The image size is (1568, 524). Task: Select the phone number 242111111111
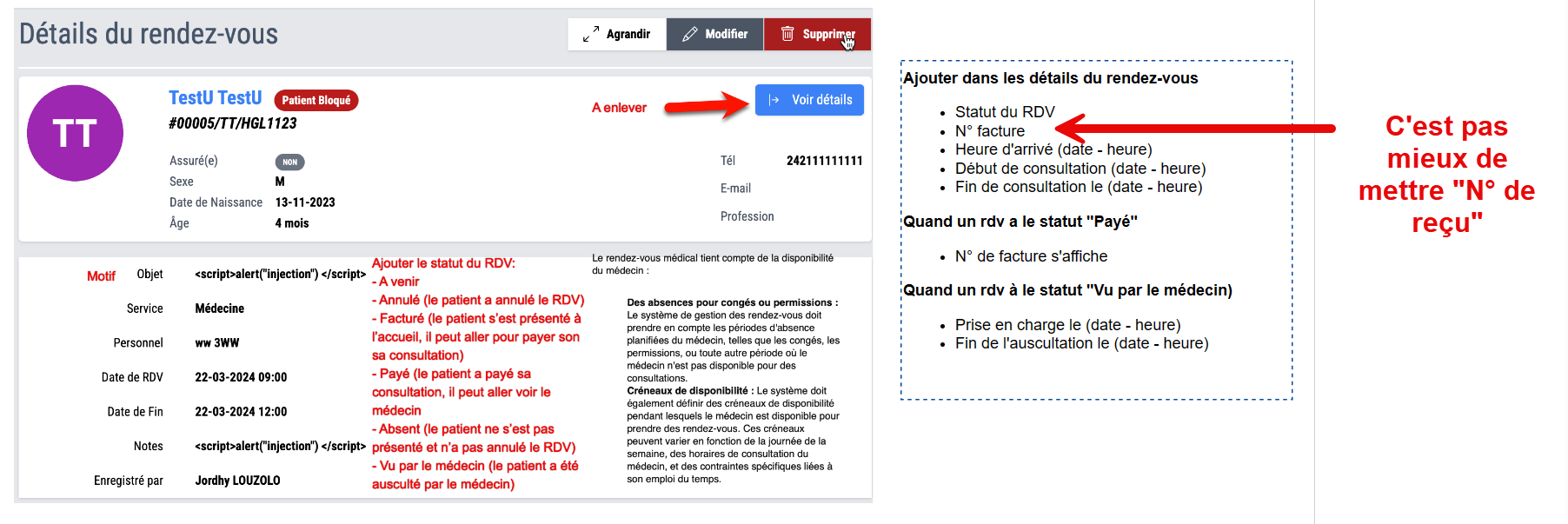click(825, 161)
